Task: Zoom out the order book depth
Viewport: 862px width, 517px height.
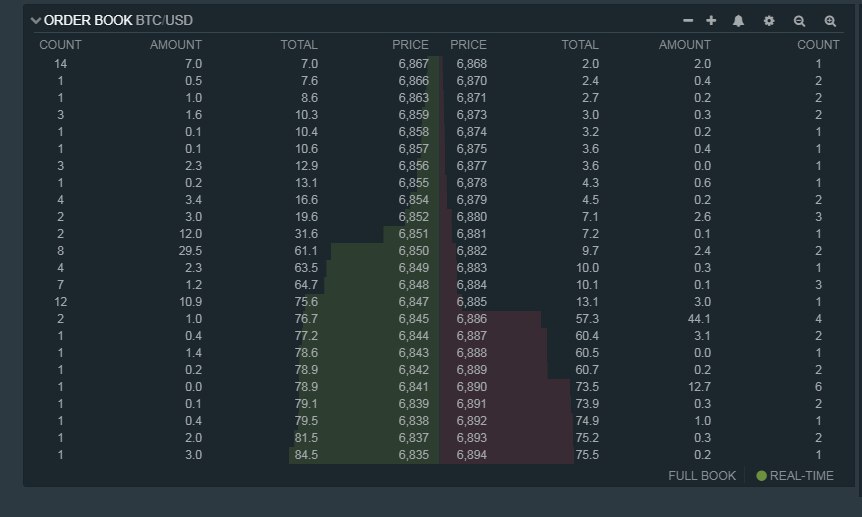Action: tap(799, 20)
